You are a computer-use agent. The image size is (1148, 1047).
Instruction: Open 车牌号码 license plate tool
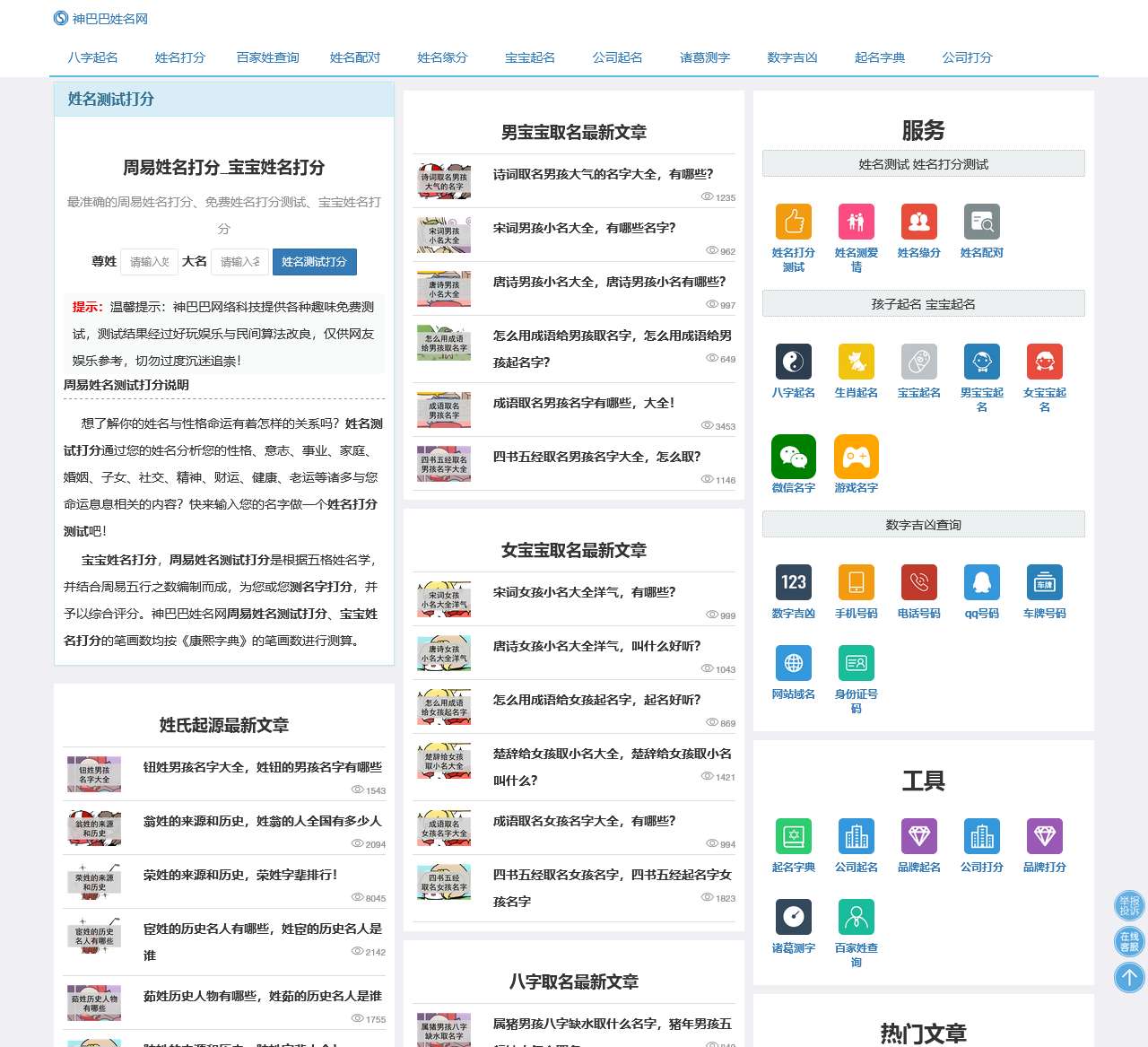[x=1044, y=580]
